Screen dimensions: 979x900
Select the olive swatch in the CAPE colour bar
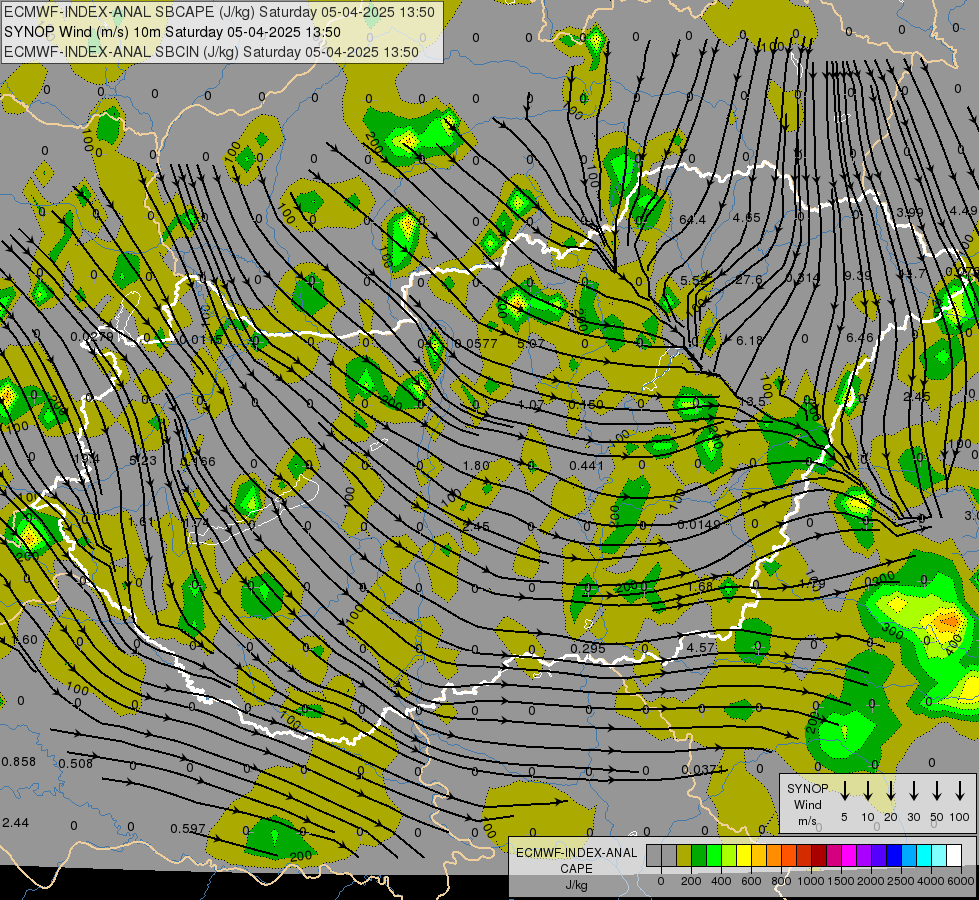[684, 855]
